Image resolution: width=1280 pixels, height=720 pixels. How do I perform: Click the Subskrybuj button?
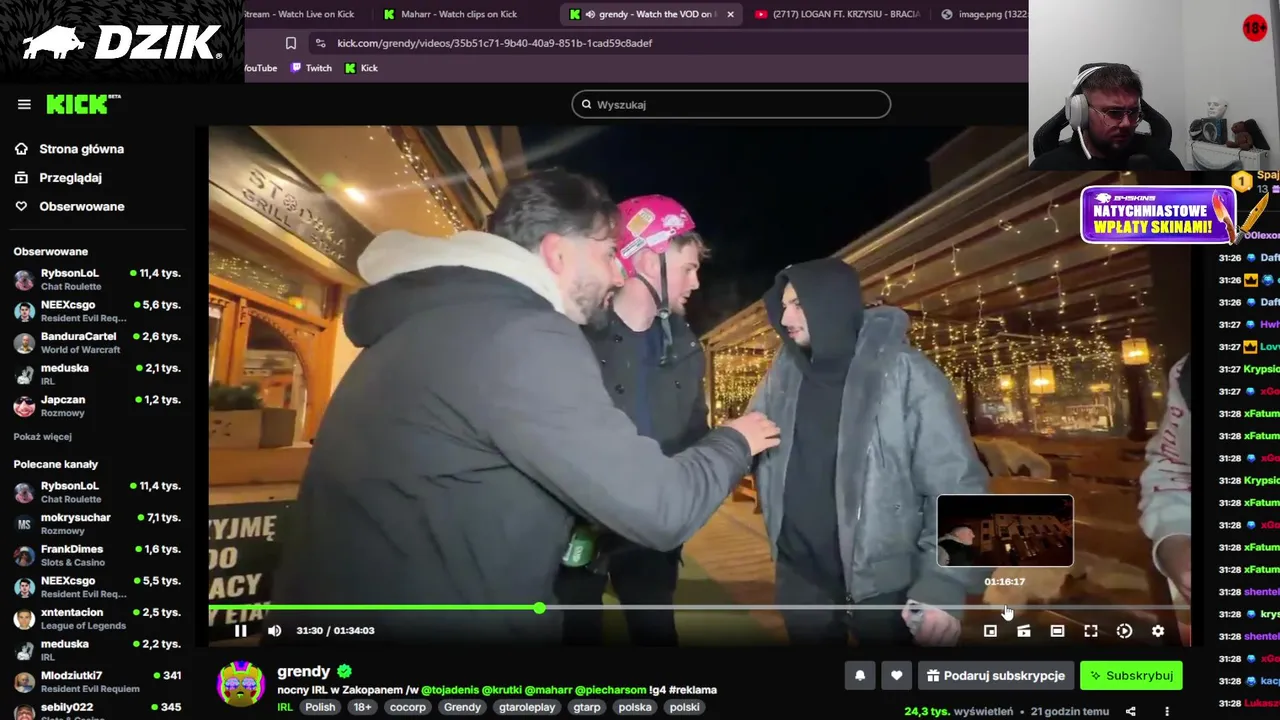tap(1132, 676)
